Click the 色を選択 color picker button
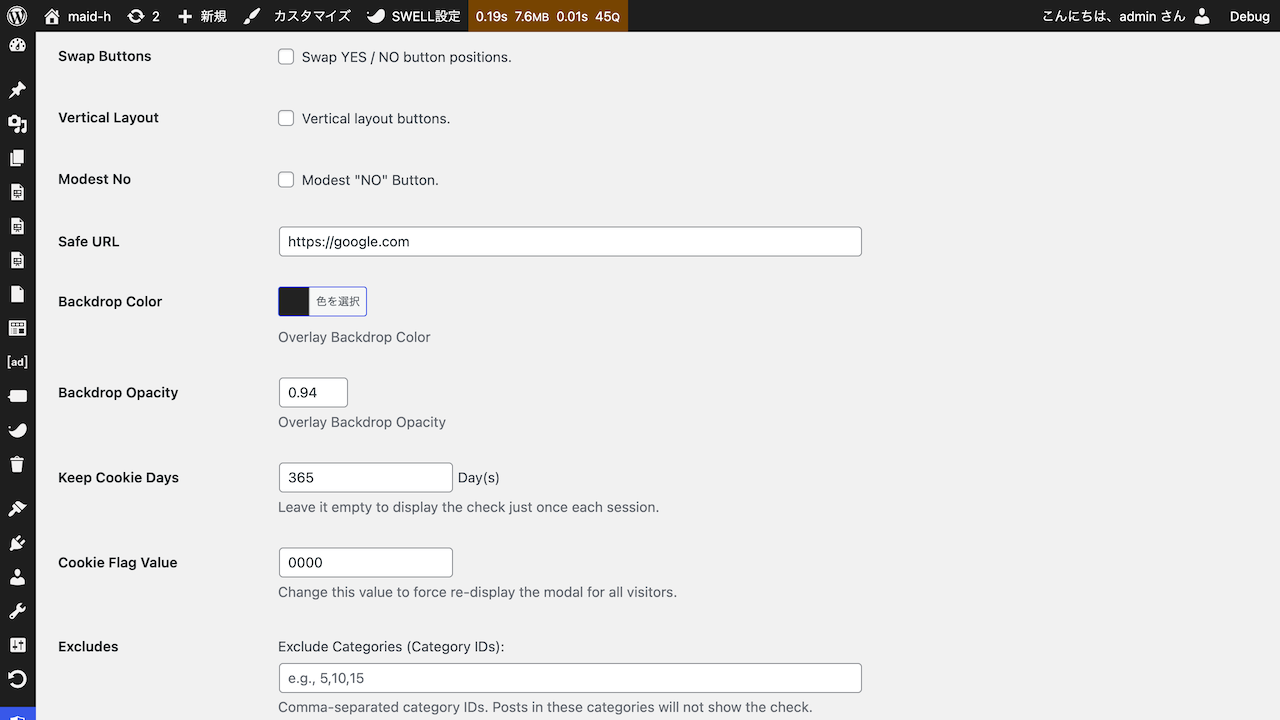1280x720 pixels. (x=337, y=301)
